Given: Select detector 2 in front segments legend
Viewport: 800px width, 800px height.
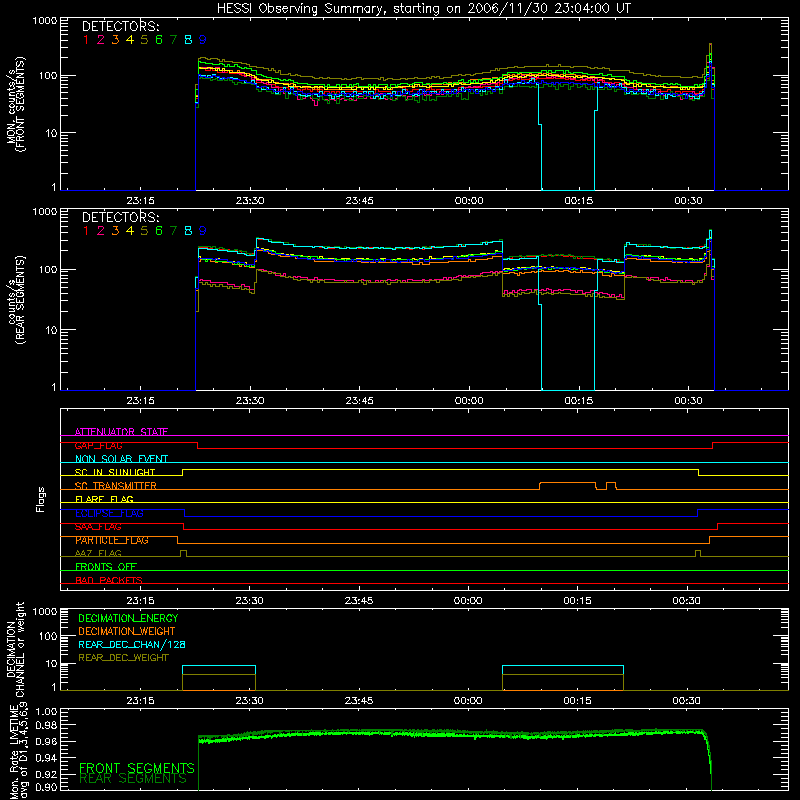Looking at the screenshot, I should 101,40.
